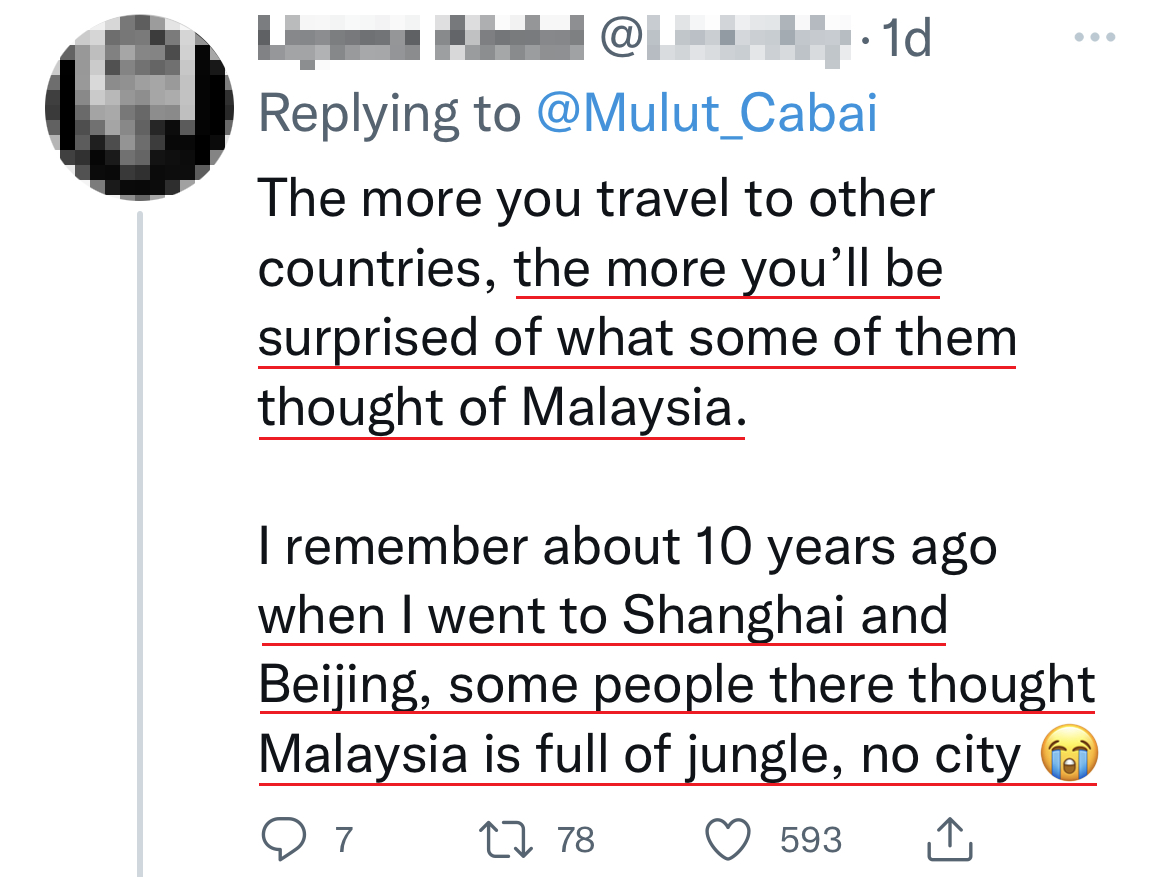The image size is (1170, 877).
Task: Open the pixelated profile avatar
Action: [139, 105]
